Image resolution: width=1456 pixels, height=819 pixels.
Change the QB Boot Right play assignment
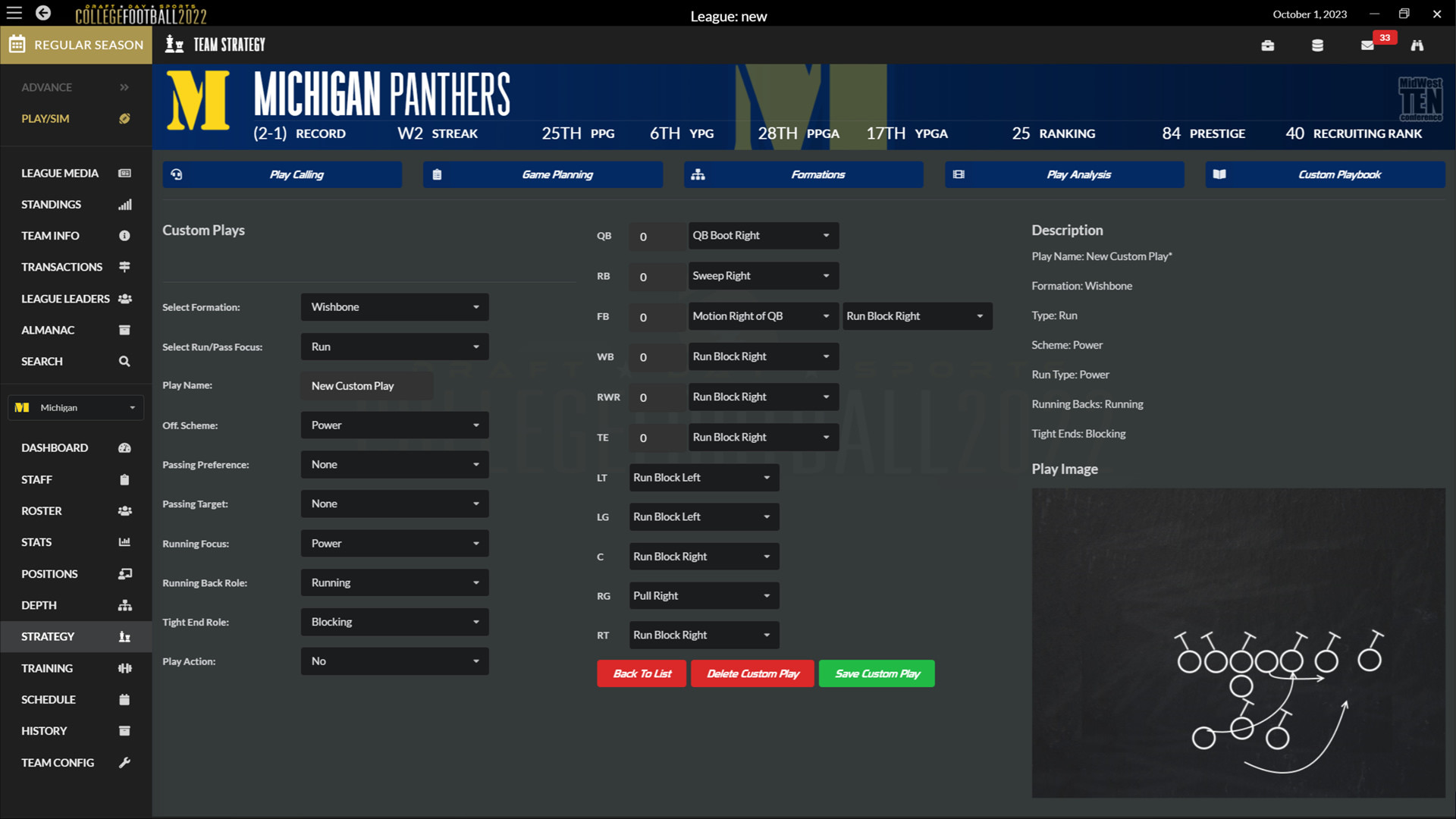(x=762, y=235)
